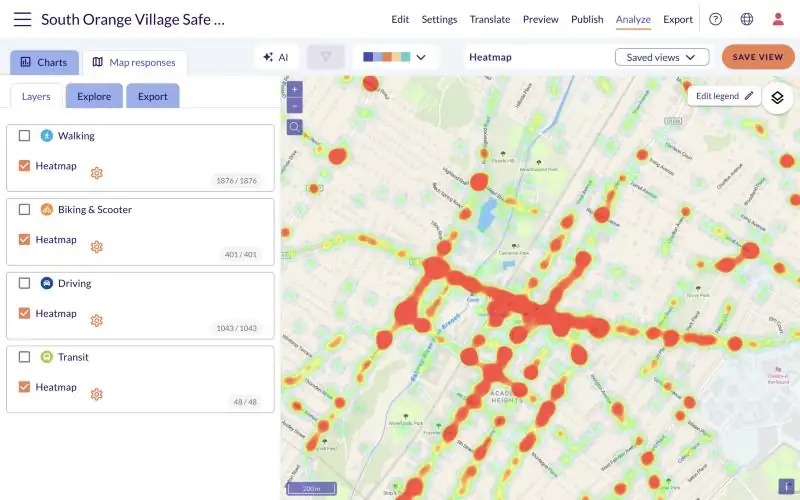Open Walking heatmap gear settings
The height and width of the screenshot is (500, 800).
(96, 173)
